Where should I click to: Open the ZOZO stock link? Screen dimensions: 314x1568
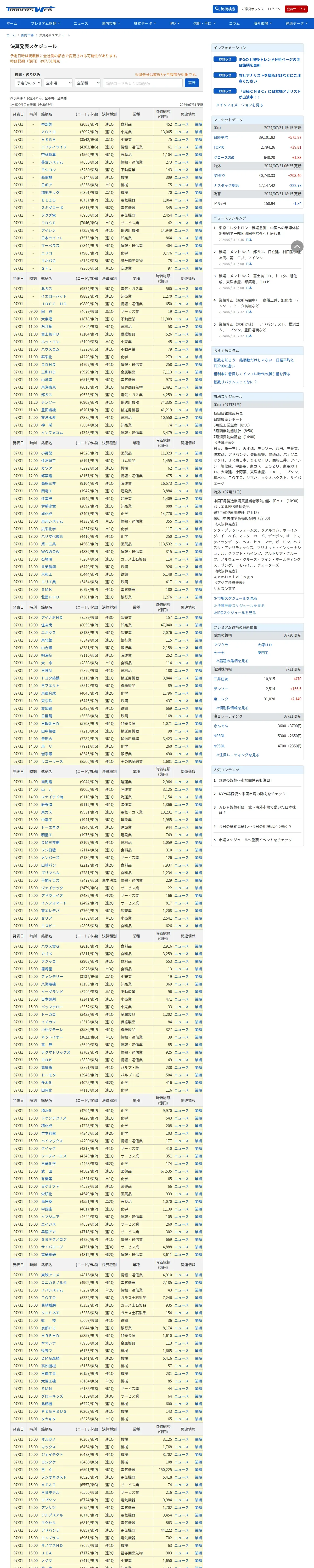tap(48, 132)
